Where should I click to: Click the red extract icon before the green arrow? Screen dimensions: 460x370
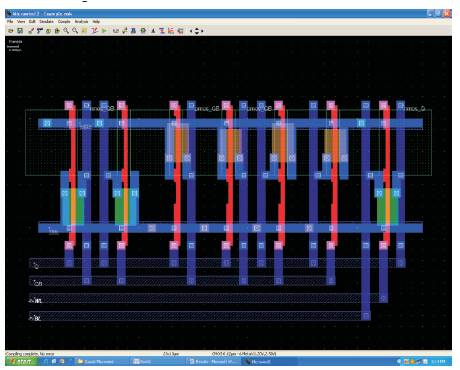point(95,31)
